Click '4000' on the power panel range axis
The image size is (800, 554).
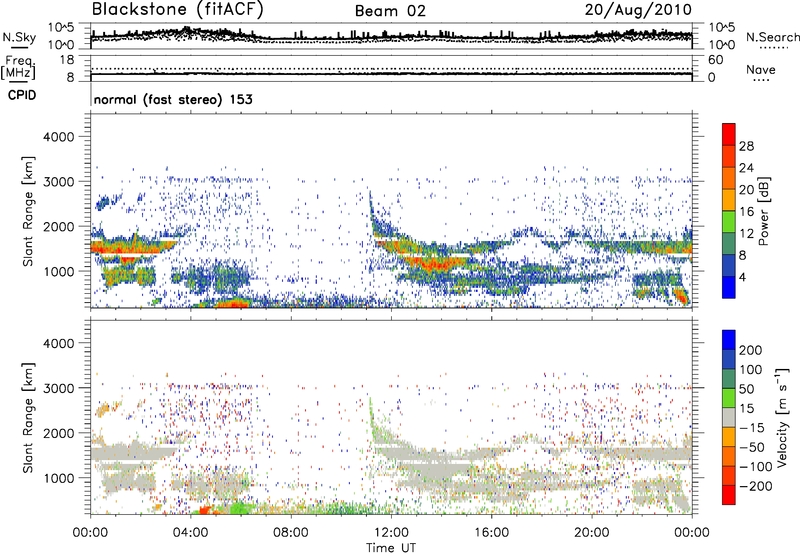pos(58,137)
